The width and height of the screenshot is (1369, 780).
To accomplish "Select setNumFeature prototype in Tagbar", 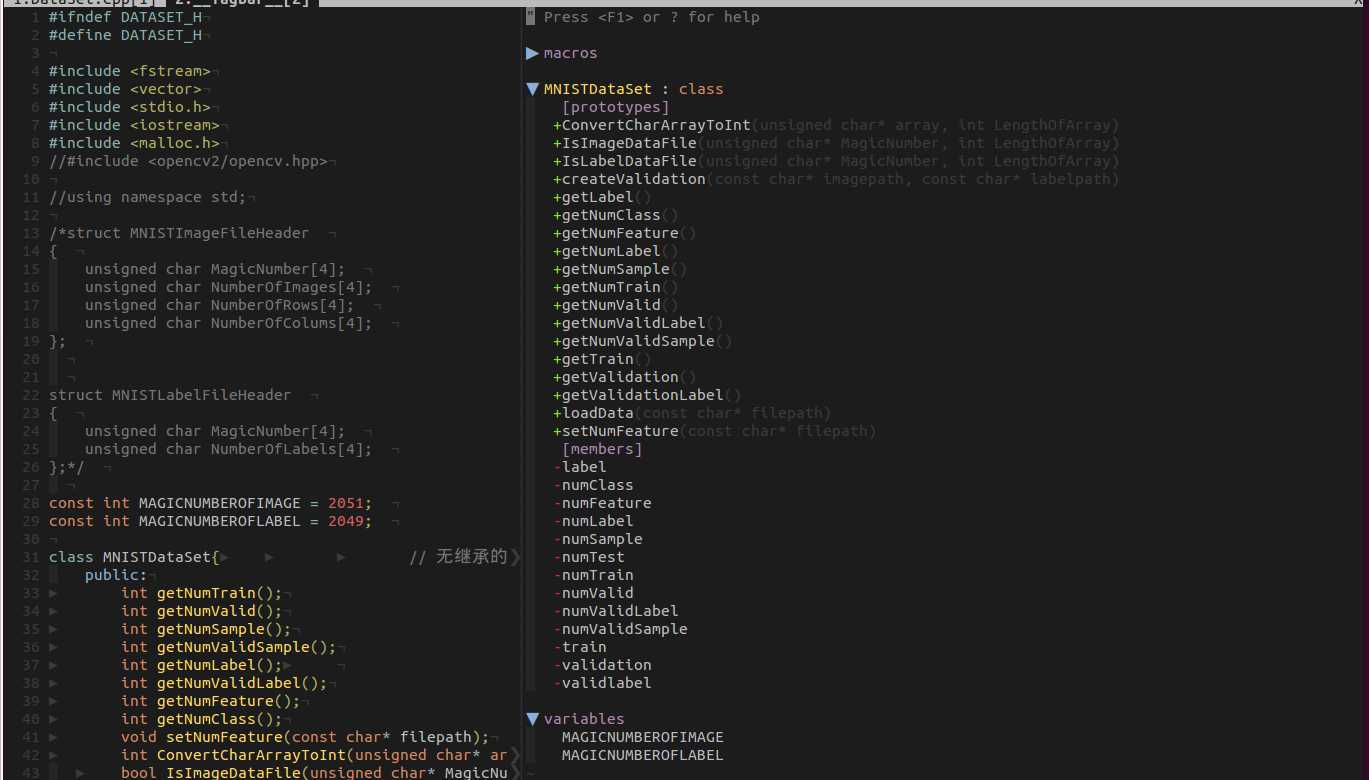I will [x=620, y=431].
